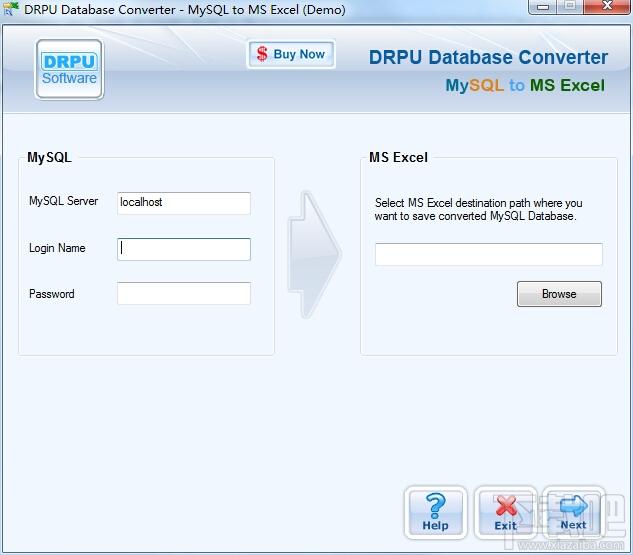
Task: Click the Help question mark button
Action: (436, 513)
